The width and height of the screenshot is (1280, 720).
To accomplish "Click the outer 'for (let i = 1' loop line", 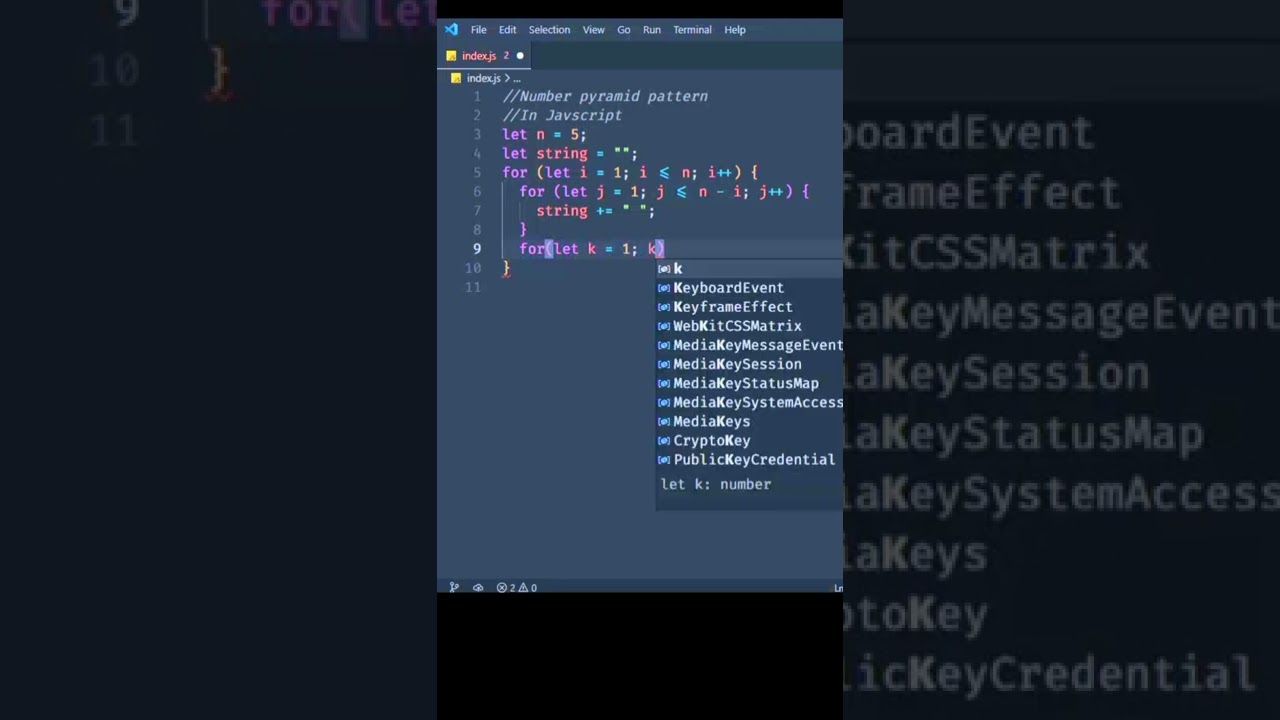I will (631, 173).
